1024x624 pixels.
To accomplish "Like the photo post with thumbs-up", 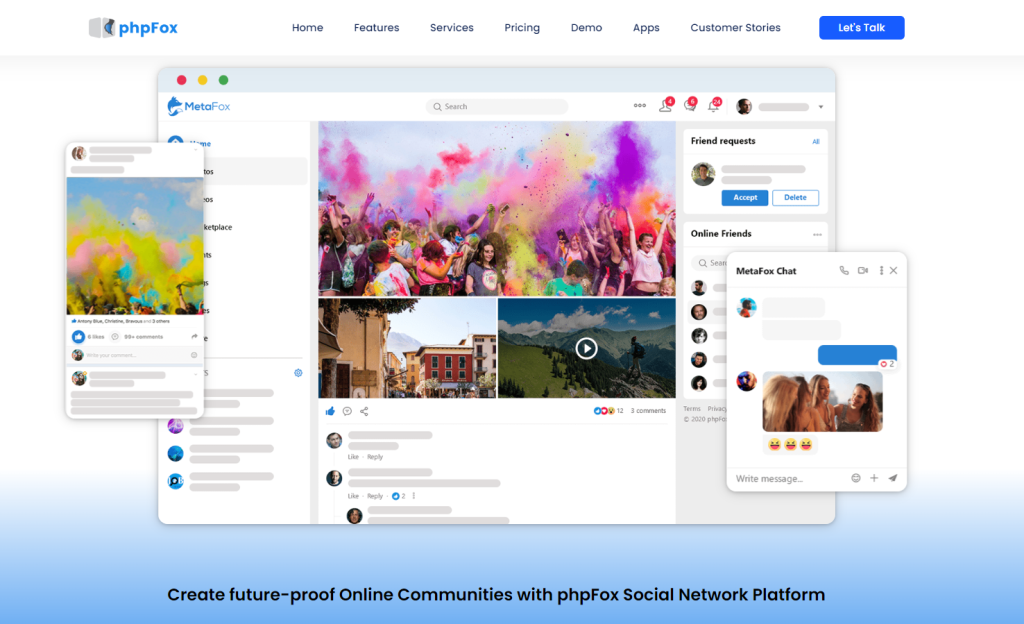I will 330,411.
